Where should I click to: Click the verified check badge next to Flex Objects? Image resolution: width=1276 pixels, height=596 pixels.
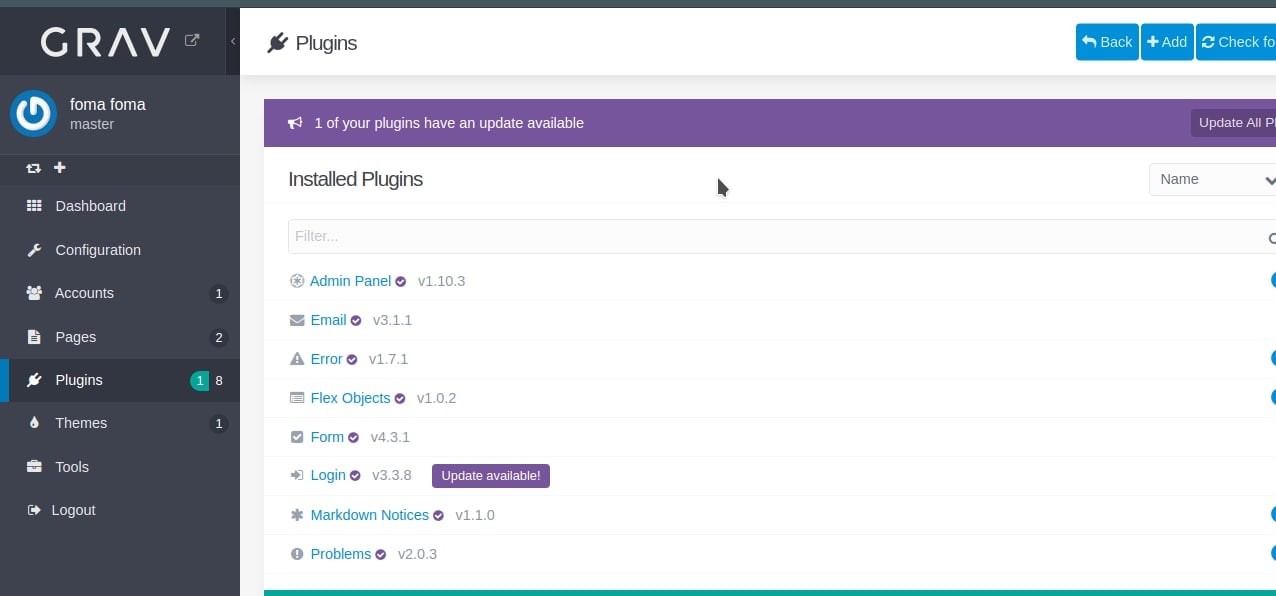coord(400,399)
